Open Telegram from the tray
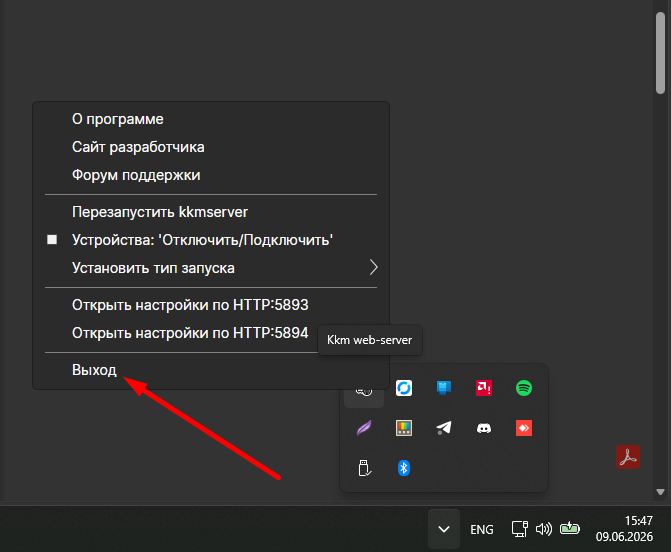Image resolution: width=671 pixels, height=552 pixels. coord(444,428)
